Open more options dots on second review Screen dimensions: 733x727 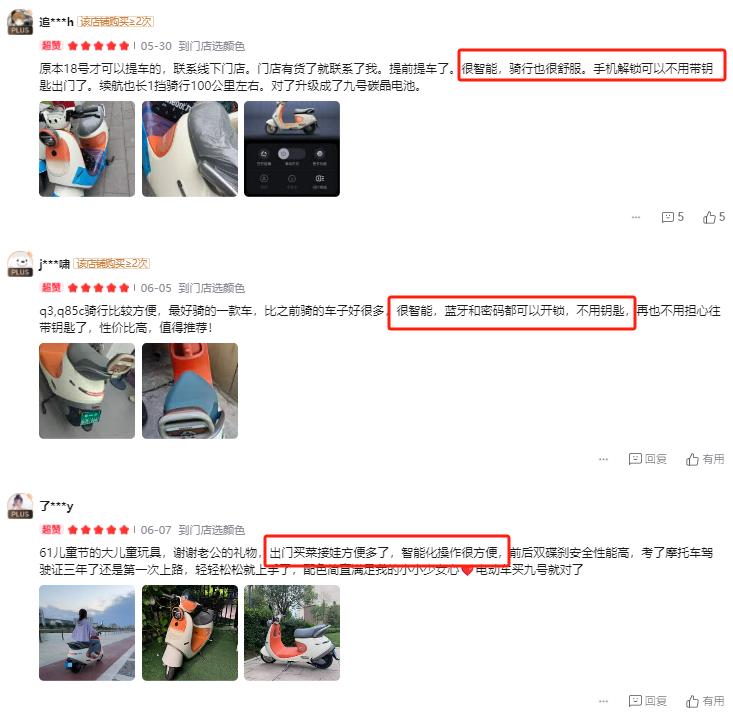603,459
